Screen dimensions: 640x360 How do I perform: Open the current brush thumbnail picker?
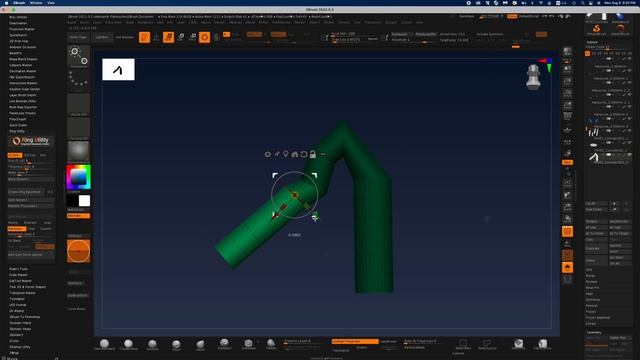pyautogui.click(x=78, y=57)
